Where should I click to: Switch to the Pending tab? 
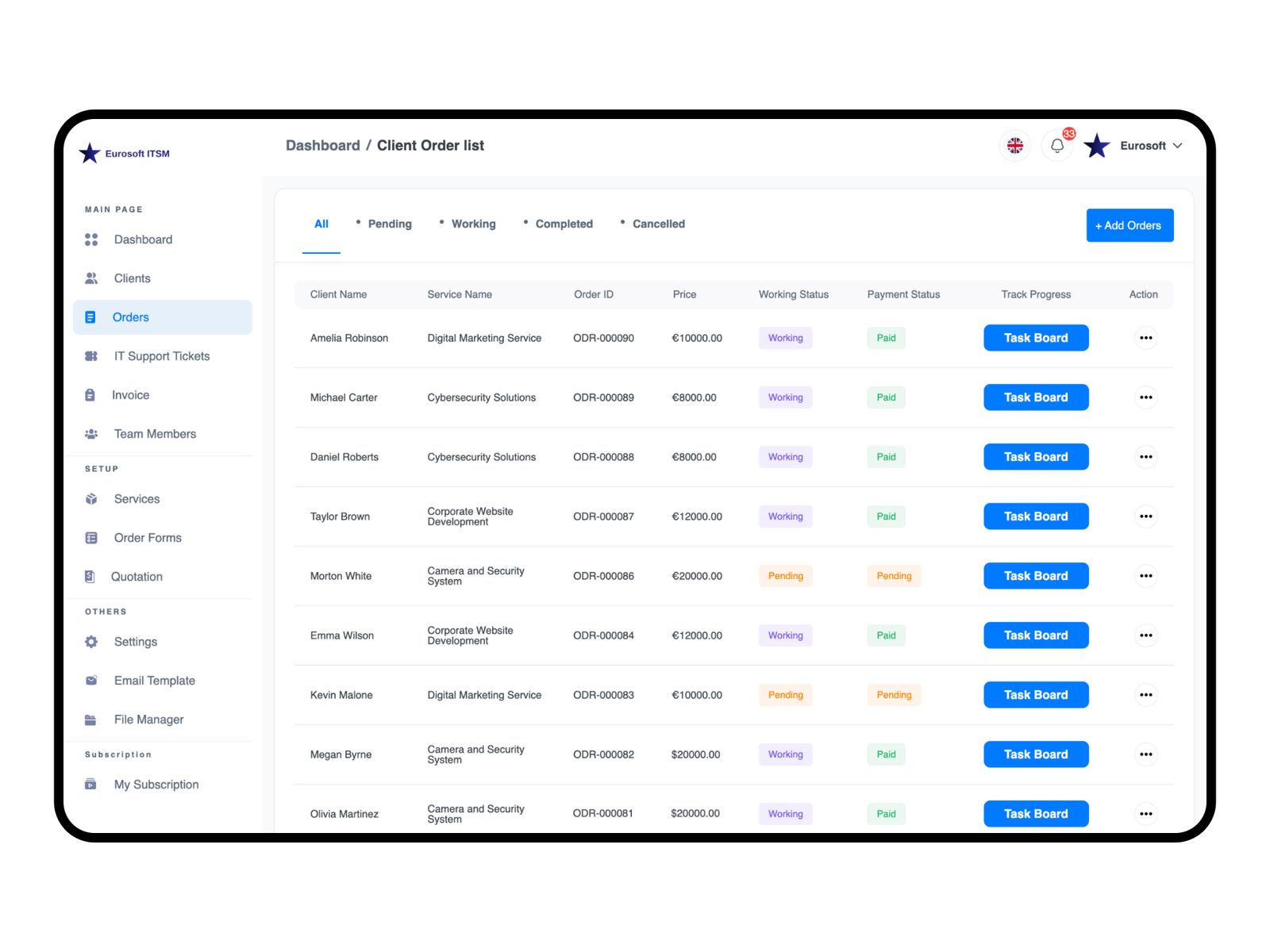(389, 225)
